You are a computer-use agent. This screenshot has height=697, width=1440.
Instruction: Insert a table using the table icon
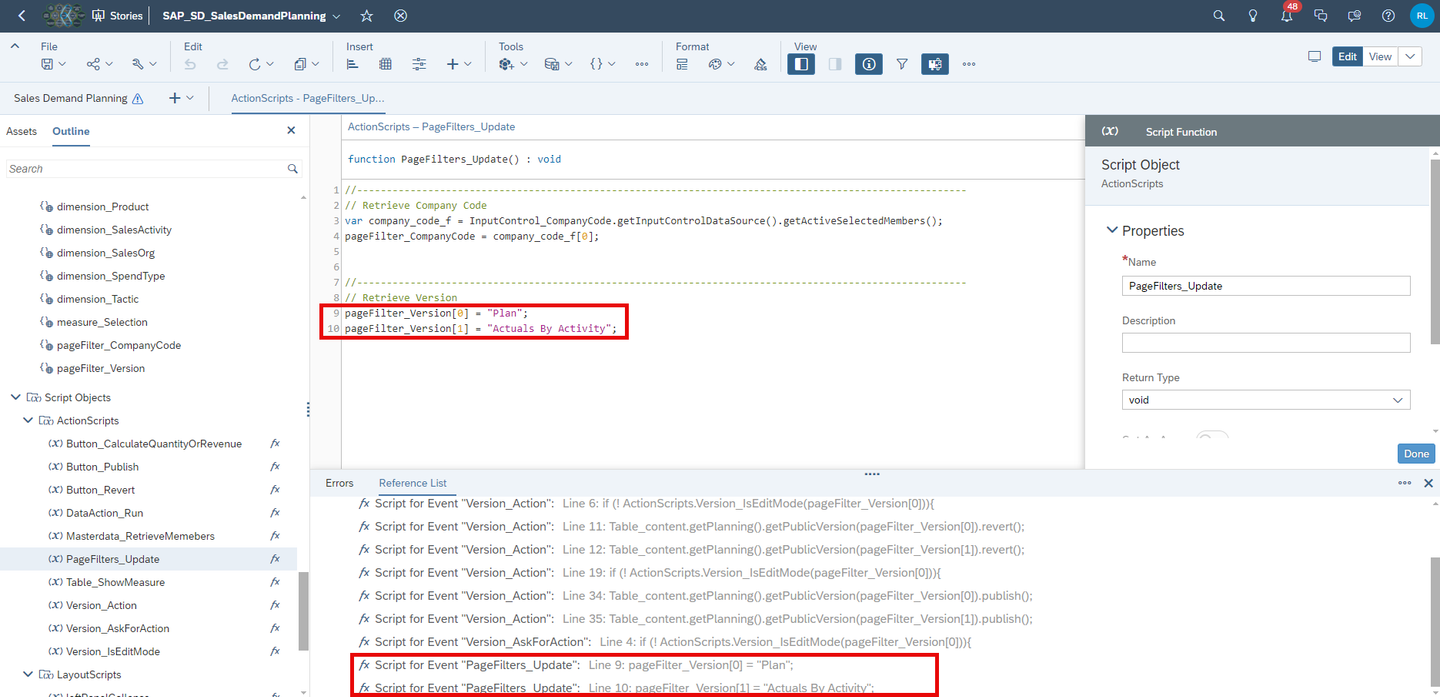point(386,64)
